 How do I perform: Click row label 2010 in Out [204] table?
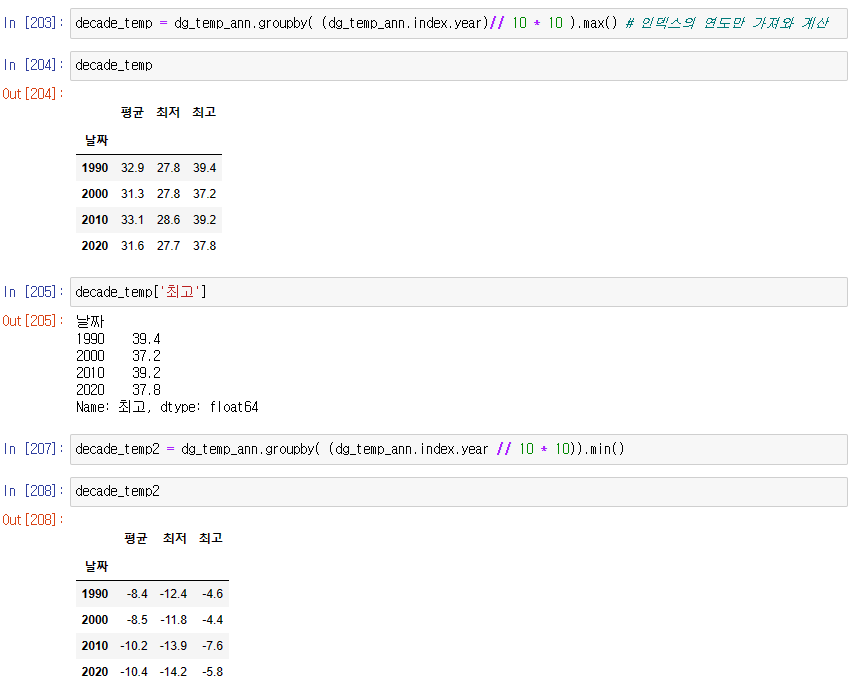[x=95, y=220]
